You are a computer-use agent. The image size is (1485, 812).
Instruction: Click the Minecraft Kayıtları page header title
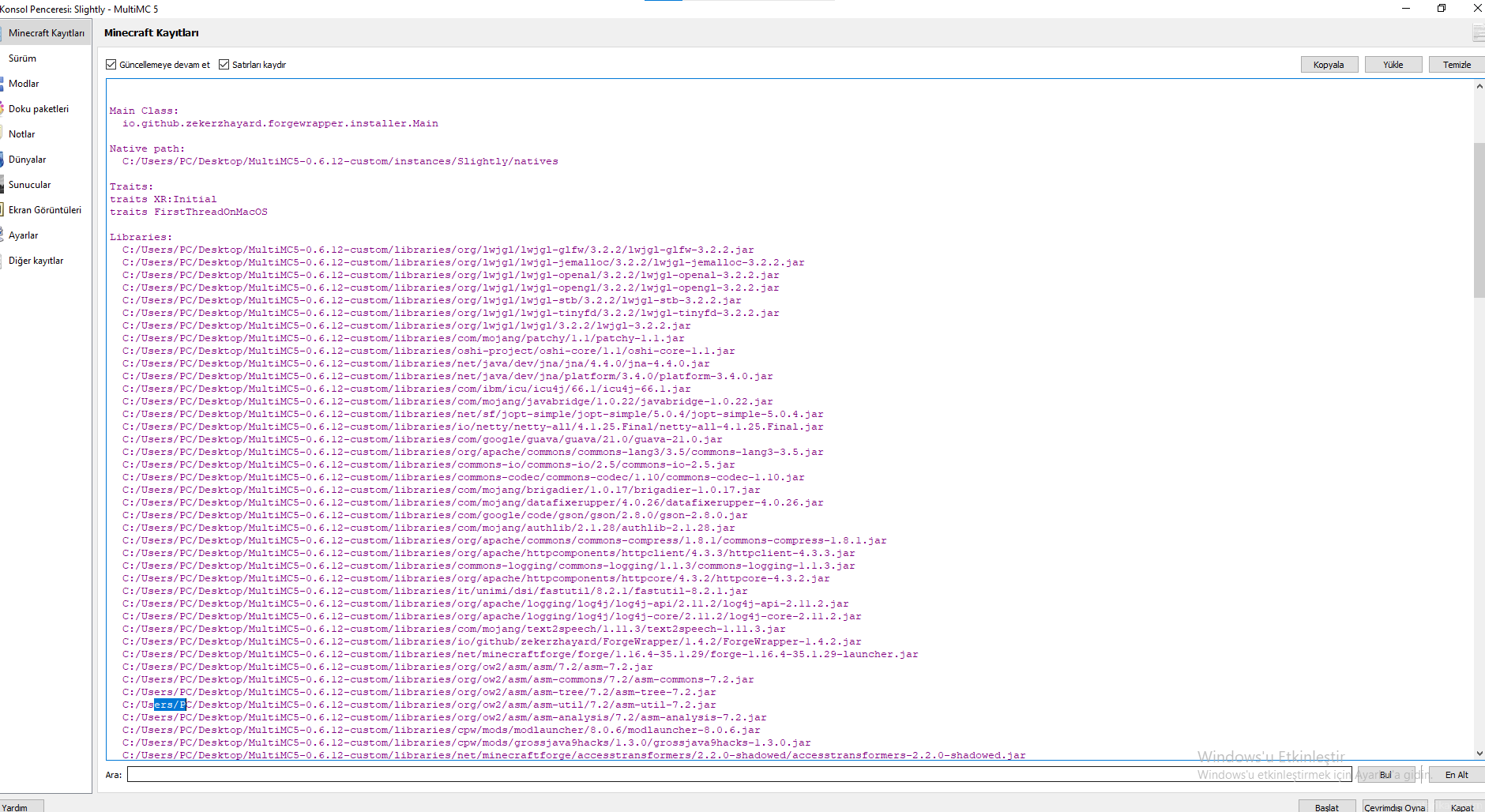coord(152,33)
